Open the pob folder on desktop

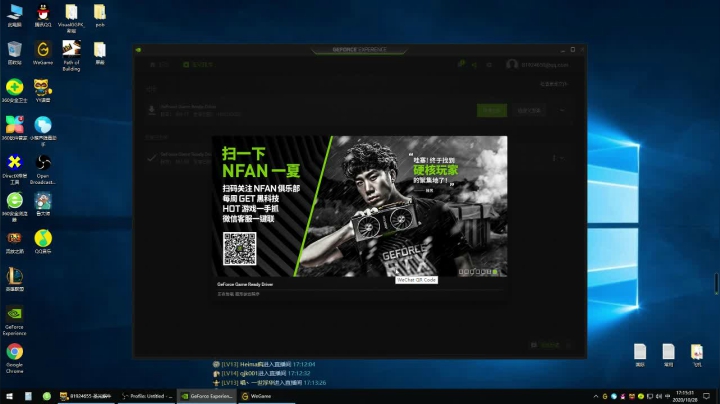point(100,15)
